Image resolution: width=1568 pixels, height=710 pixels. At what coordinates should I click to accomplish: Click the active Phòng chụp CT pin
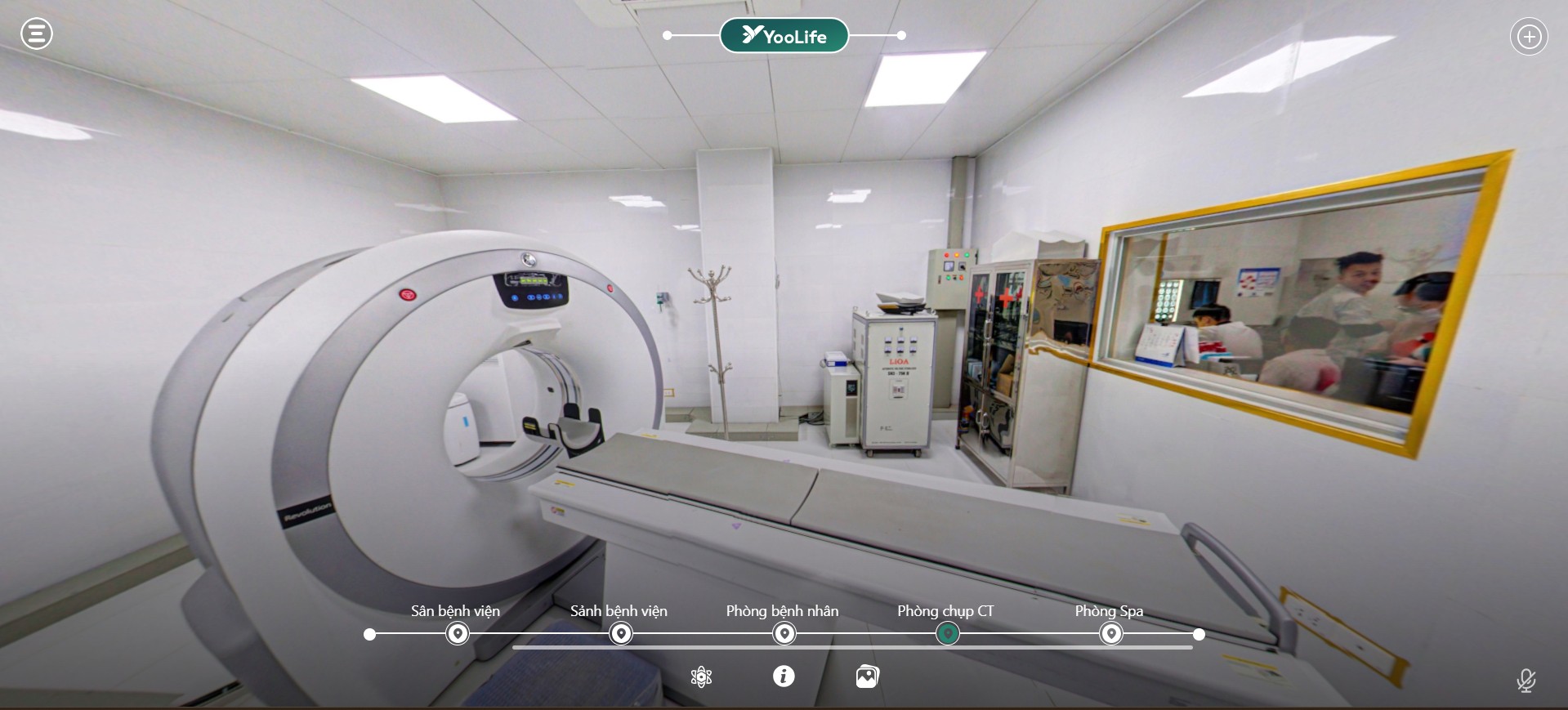pos(948,634)
